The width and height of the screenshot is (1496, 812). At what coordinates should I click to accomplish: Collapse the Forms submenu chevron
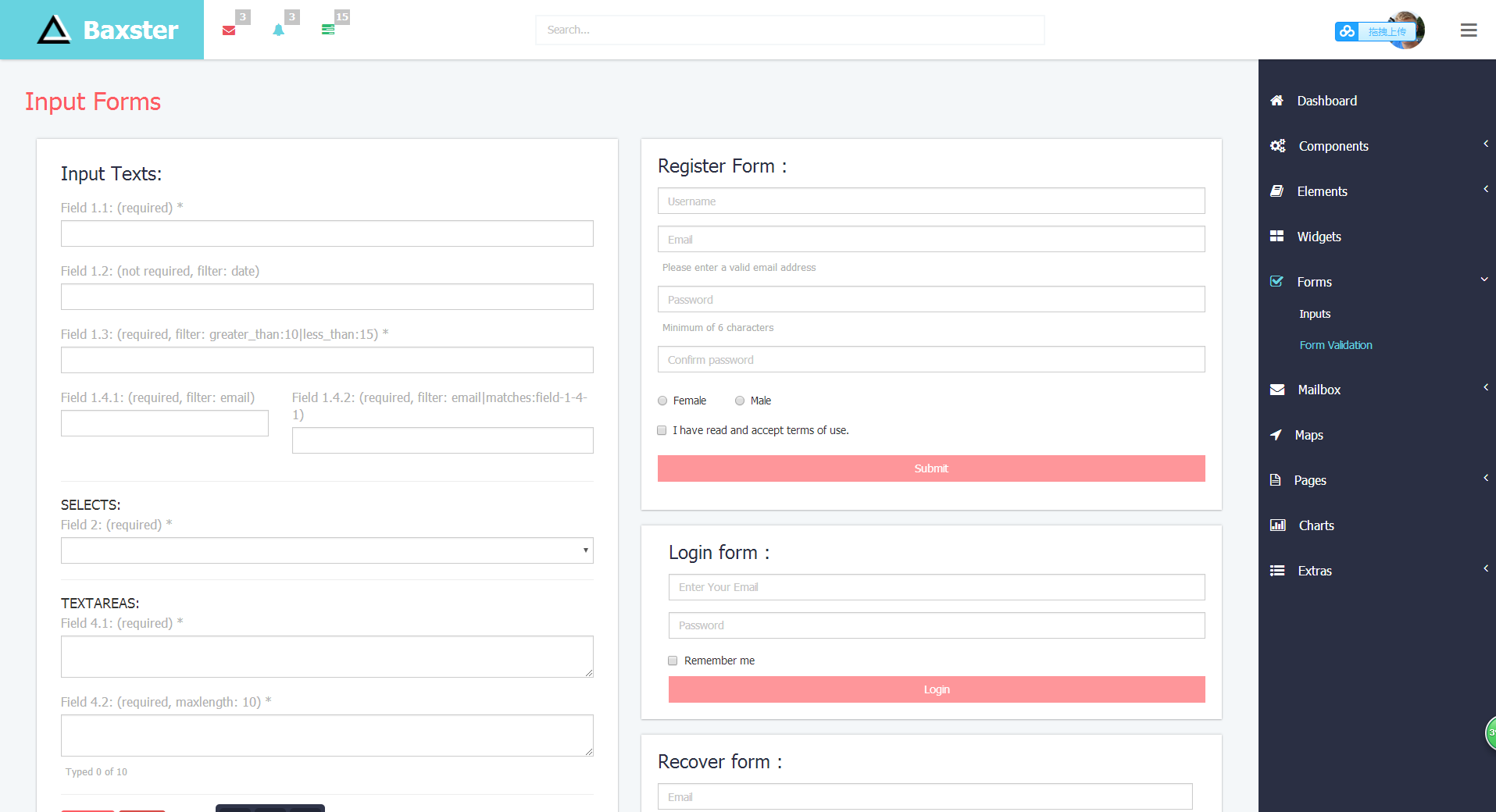(1484, 280)
